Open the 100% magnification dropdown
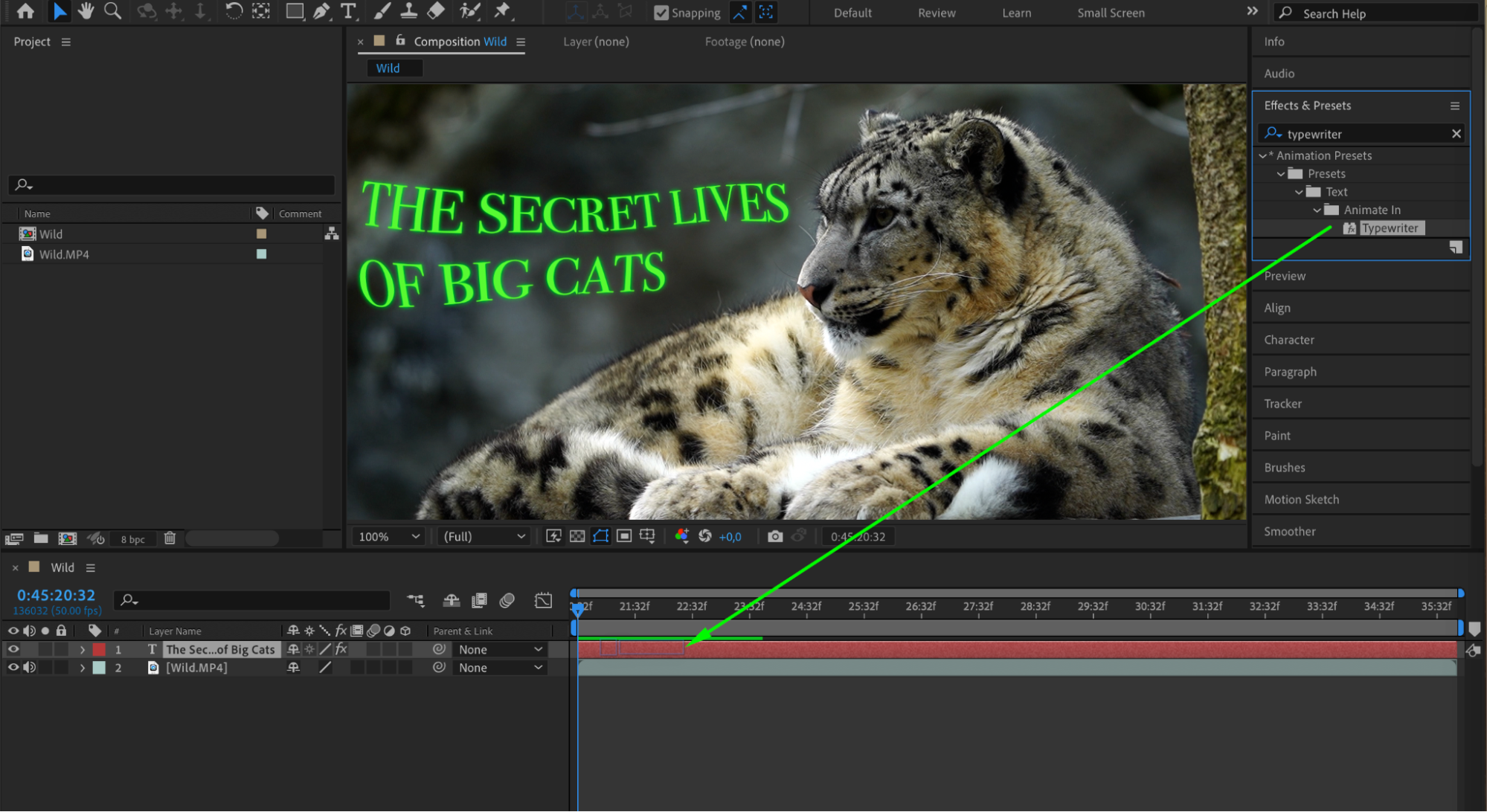 [389, 536]
